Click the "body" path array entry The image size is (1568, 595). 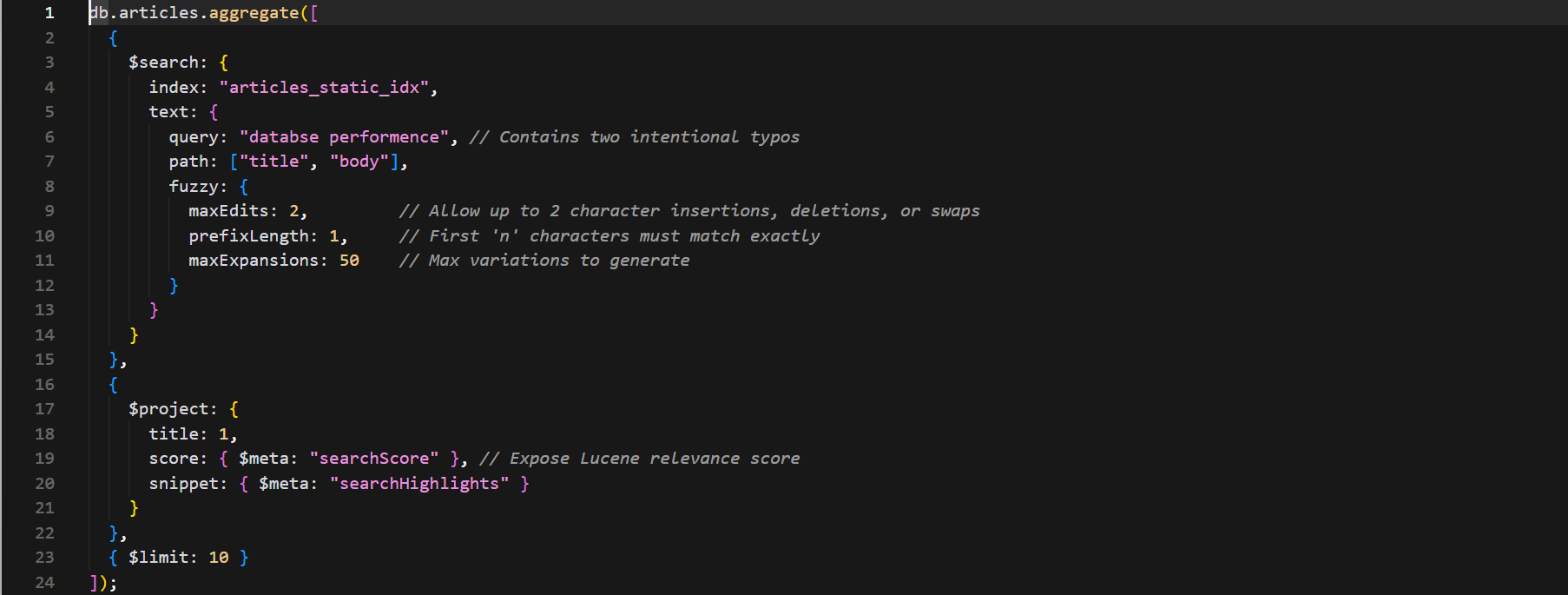pyautogui.click(x=359, y=162)
